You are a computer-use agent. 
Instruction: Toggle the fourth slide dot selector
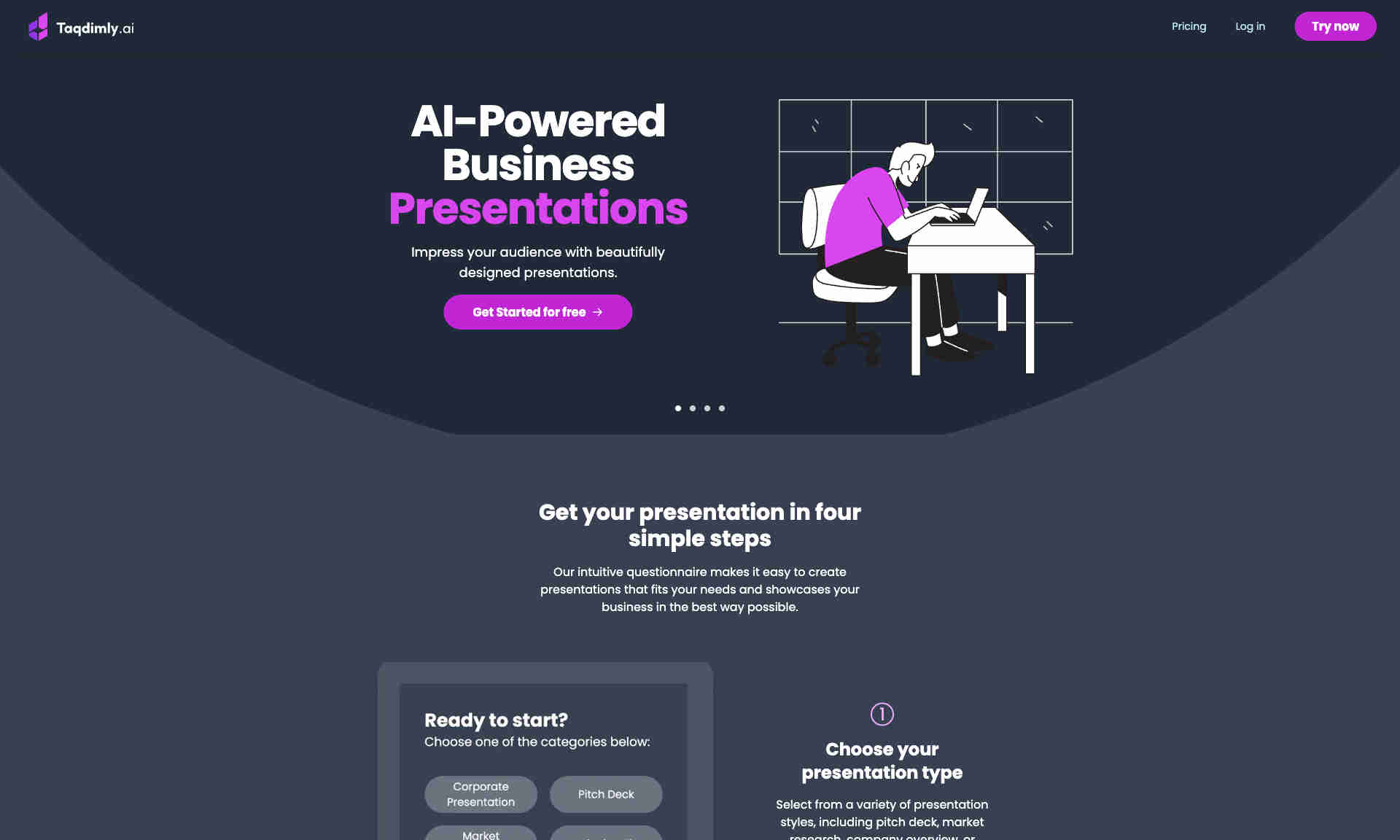722,408
